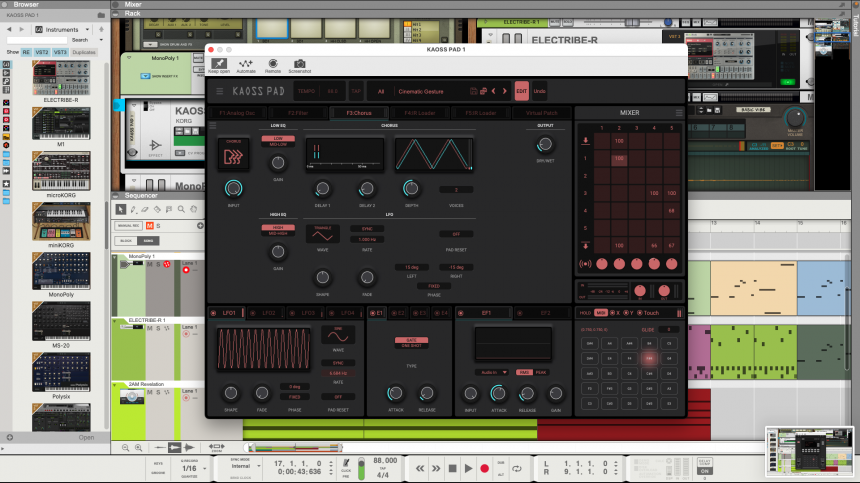The width and height of the screenshot is (860, 483).
Task: Open the KAOSS PAD hamburger menu
Action: (219, 91)
